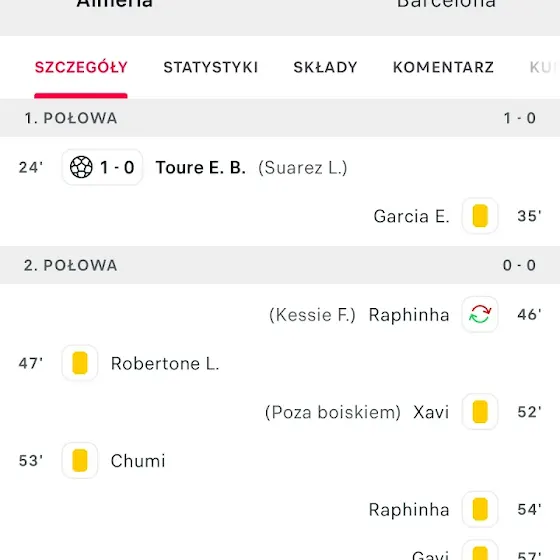Open player Kessie F.
Viewport: 560px width, 560px height.
coord(312,315)
